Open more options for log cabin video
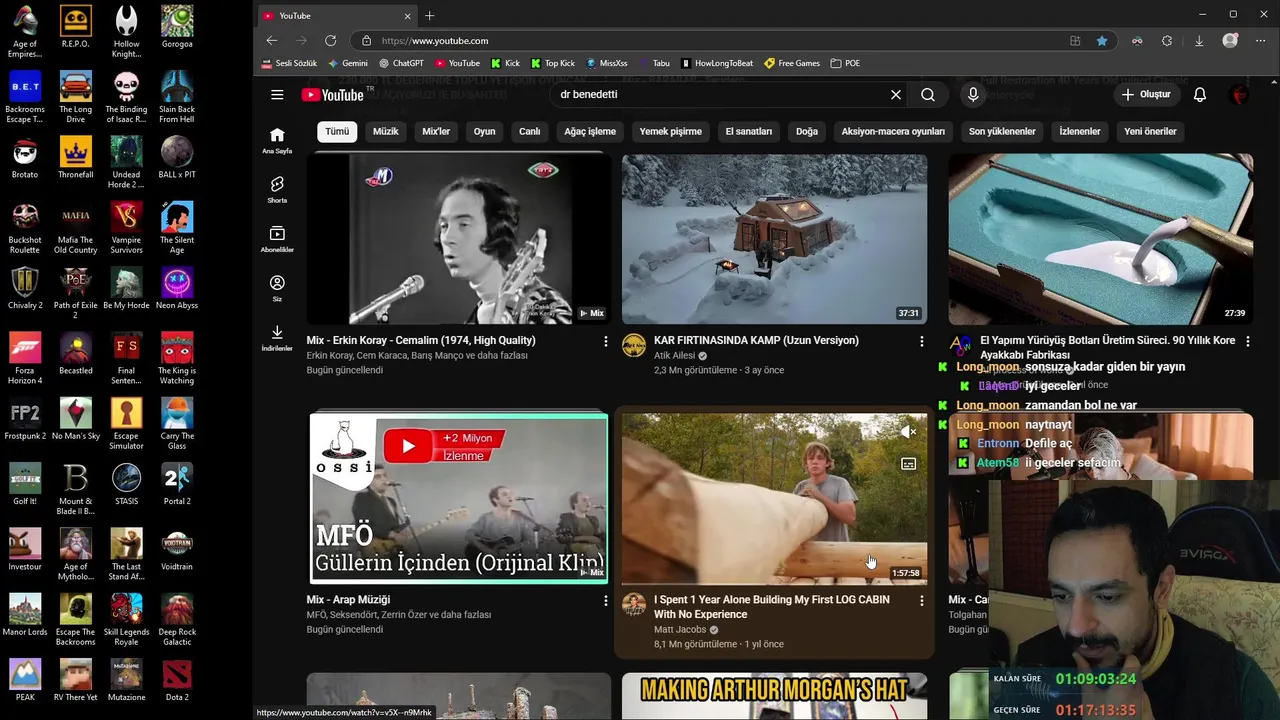 921,601
